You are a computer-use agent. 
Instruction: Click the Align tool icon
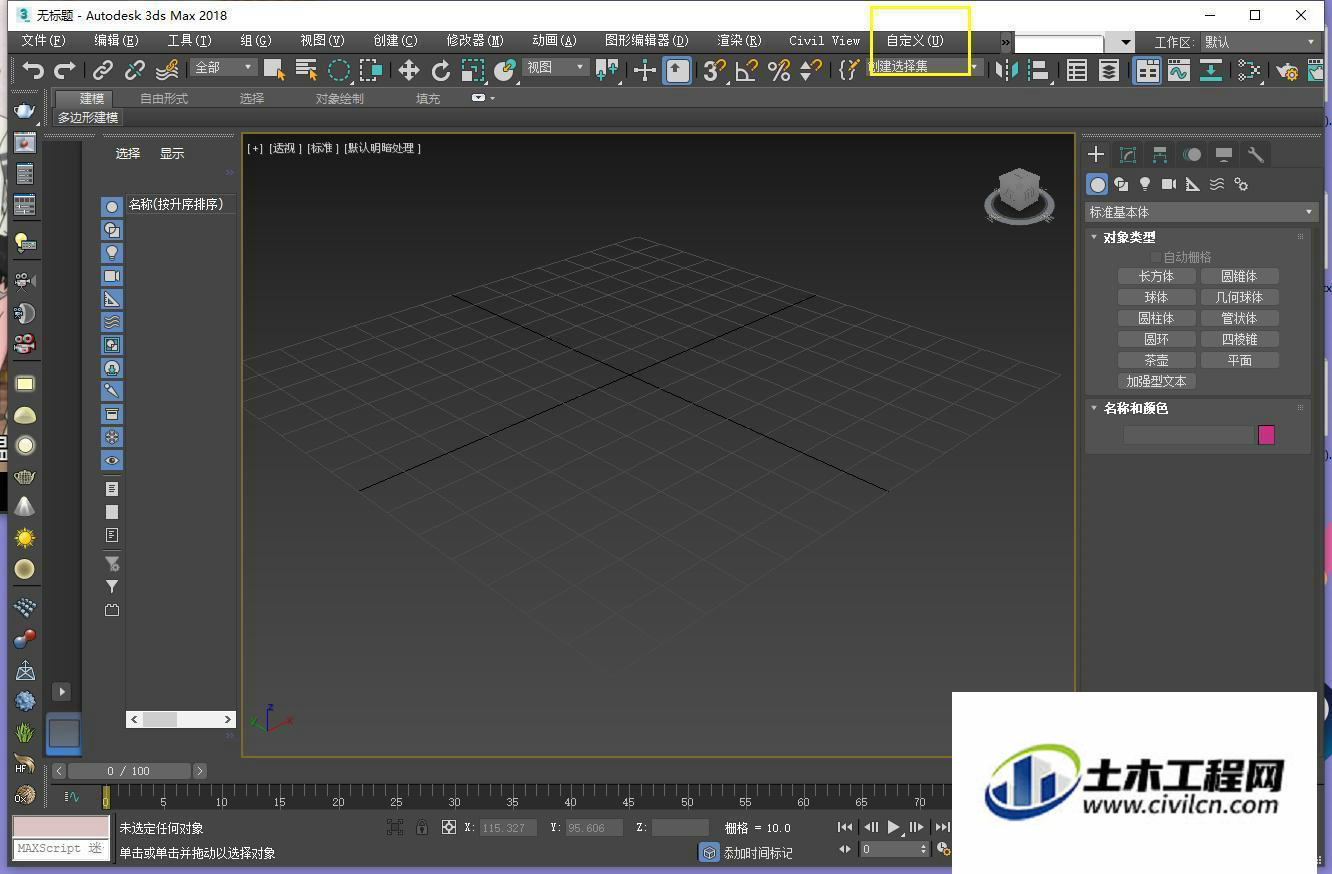1040,70
